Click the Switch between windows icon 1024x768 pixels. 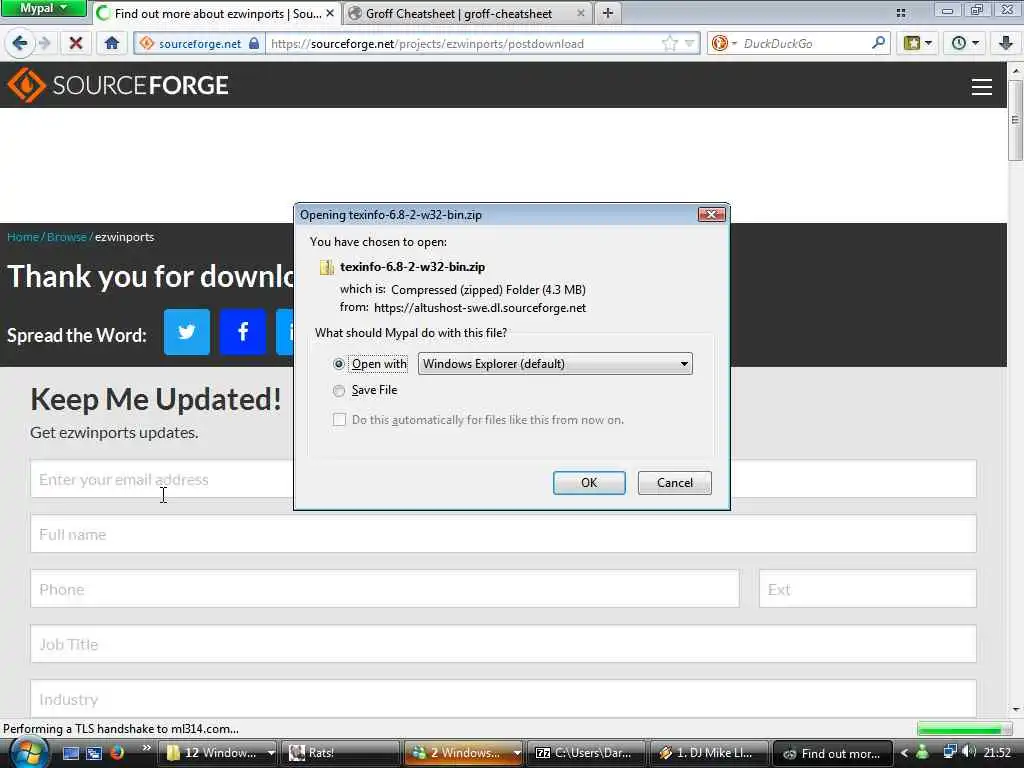pos(94,753)
